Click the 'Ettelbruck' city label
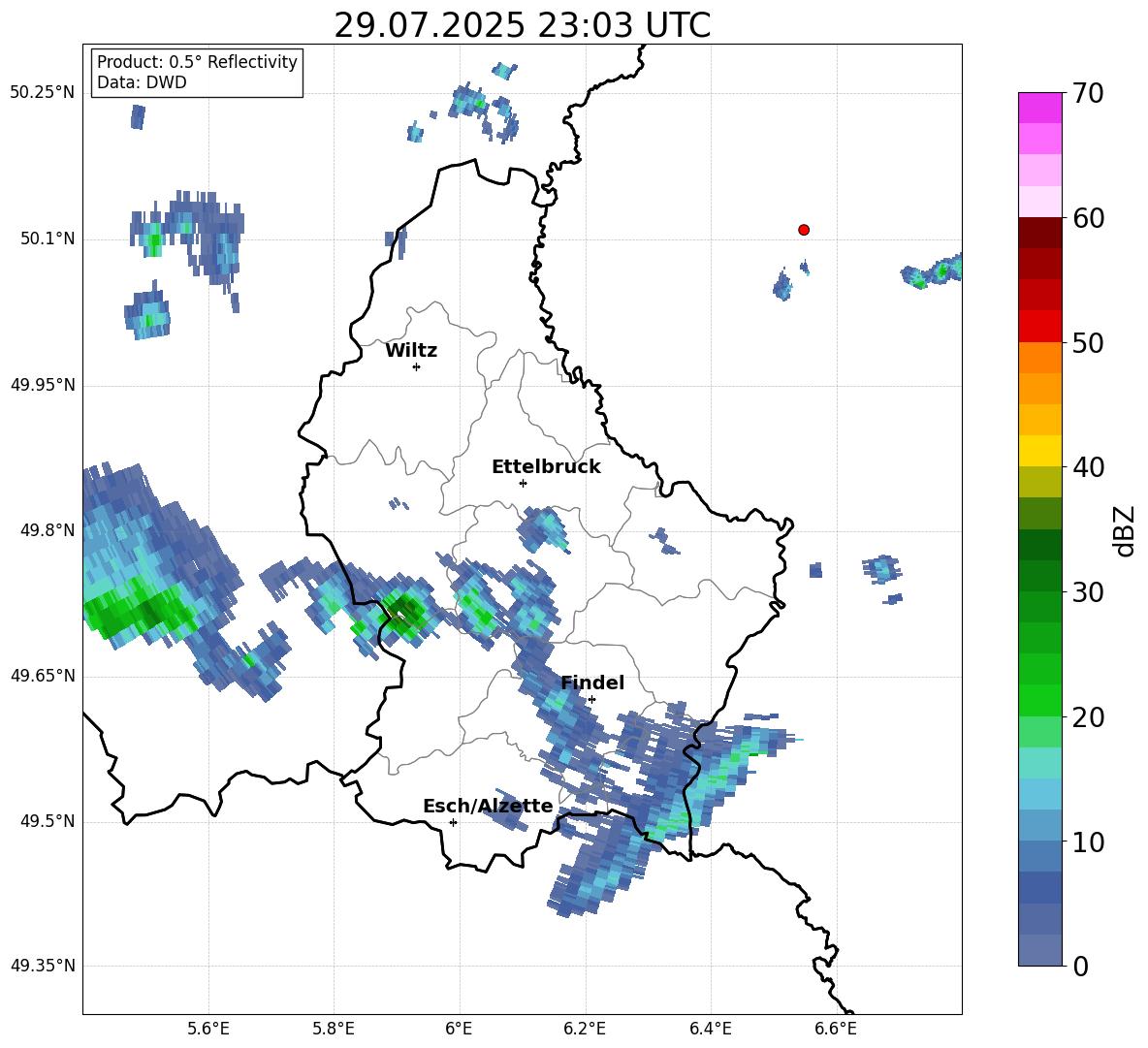 (x=546, y=467)
